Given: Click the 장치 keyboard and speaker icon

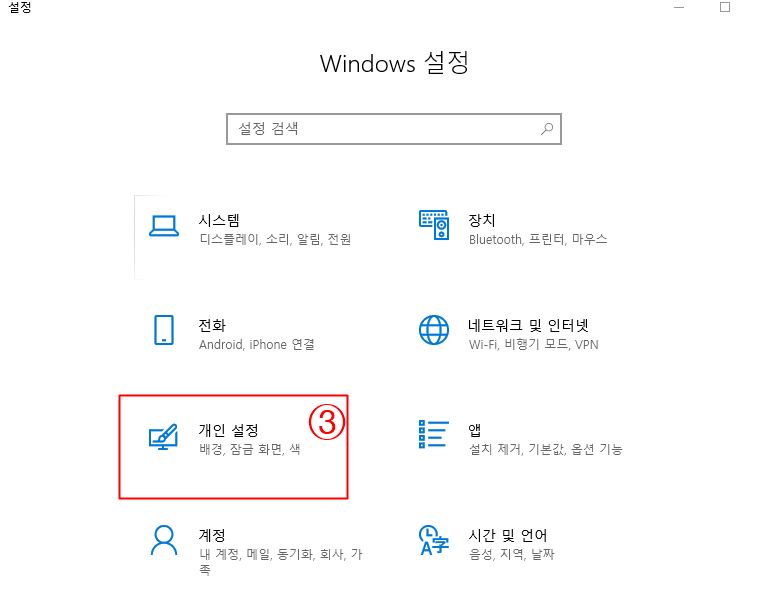Looking at the screenshot, I should click(434, 225).
